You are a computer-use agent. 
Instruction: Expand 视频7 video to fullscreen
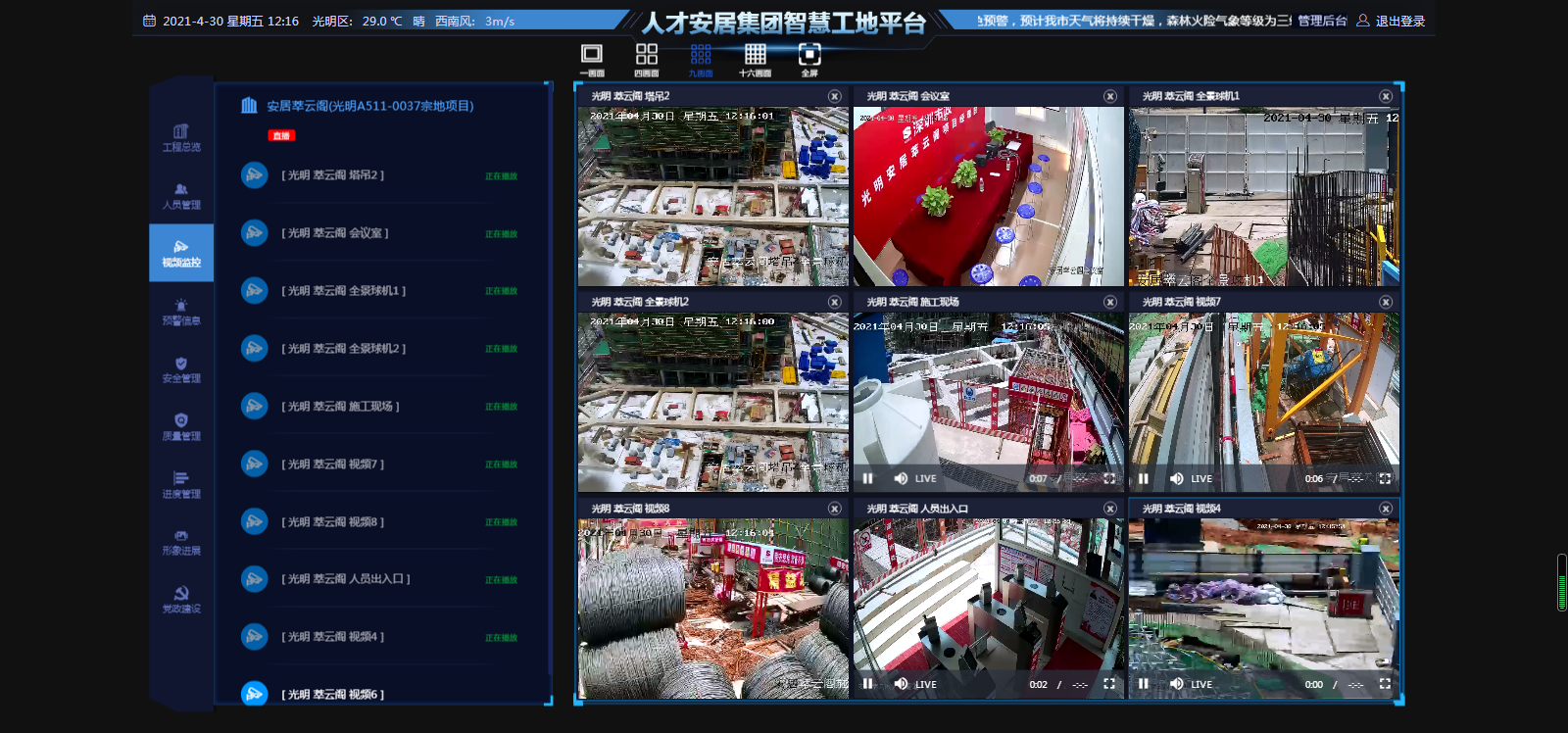click(1385, 478)
